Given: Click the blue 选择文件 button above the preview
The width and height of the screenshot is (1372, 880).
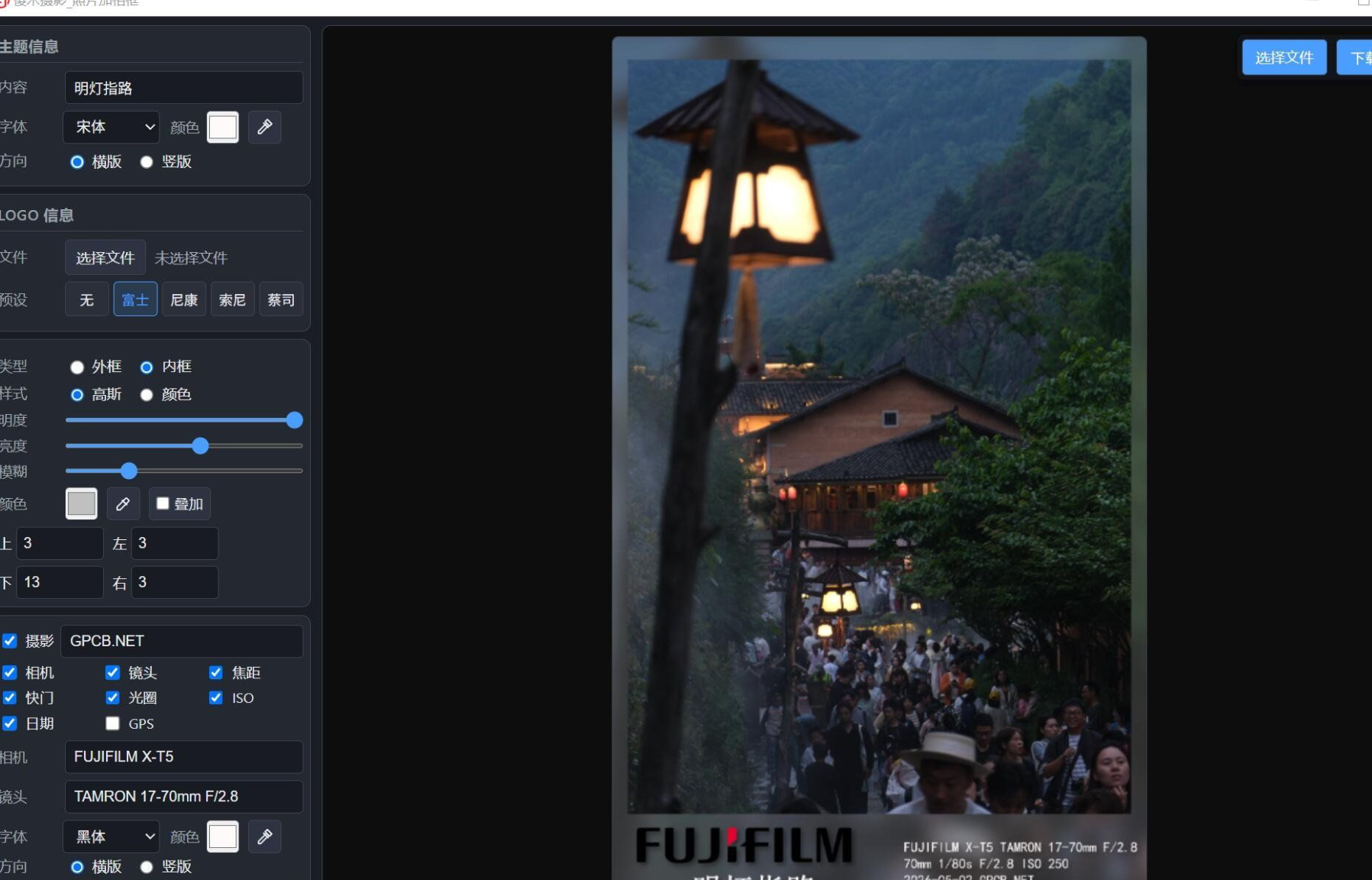Looking at the screenshot, I should tap(1284, 57).
